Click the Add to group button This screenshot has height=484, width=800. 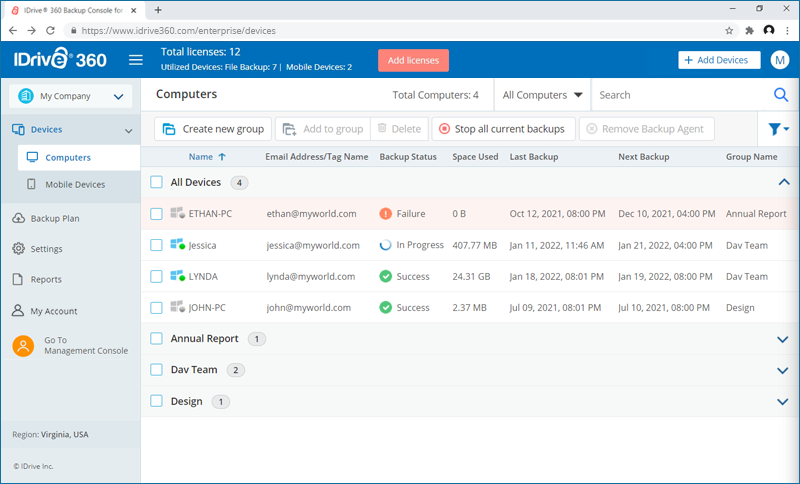[323, 129]
